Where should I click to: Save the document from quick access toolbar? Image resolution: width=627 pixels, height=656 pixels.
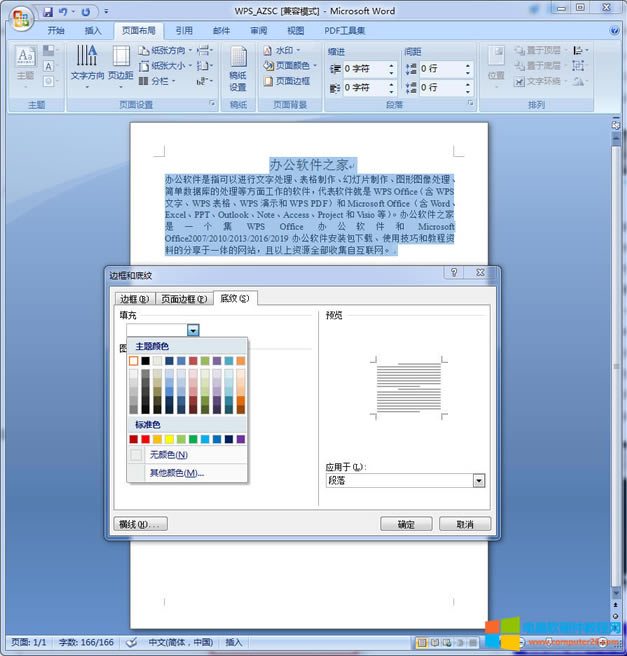(48, 12)
